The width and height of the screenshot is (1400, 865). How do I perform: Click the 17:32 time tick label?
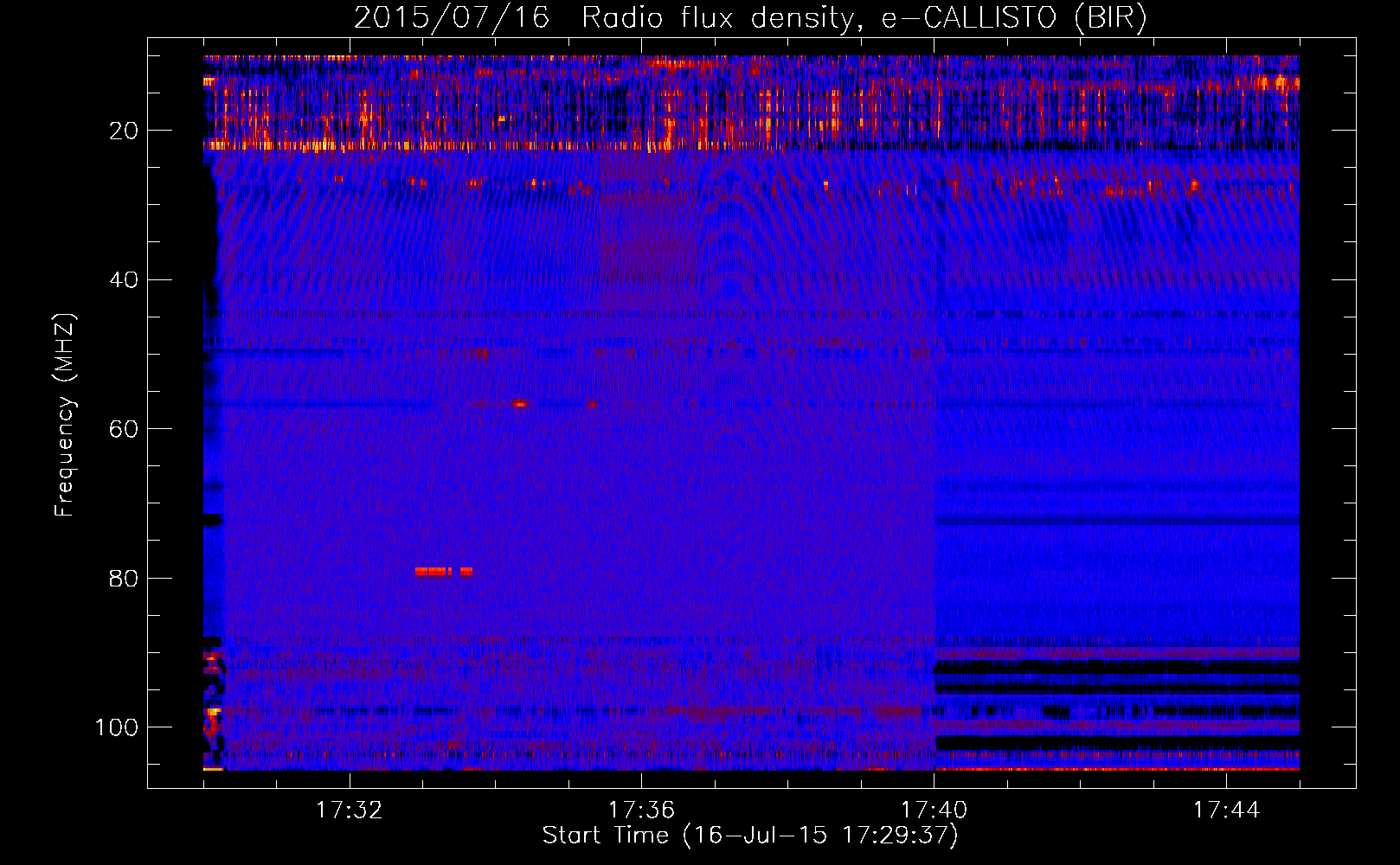click(x=350, y=810)
